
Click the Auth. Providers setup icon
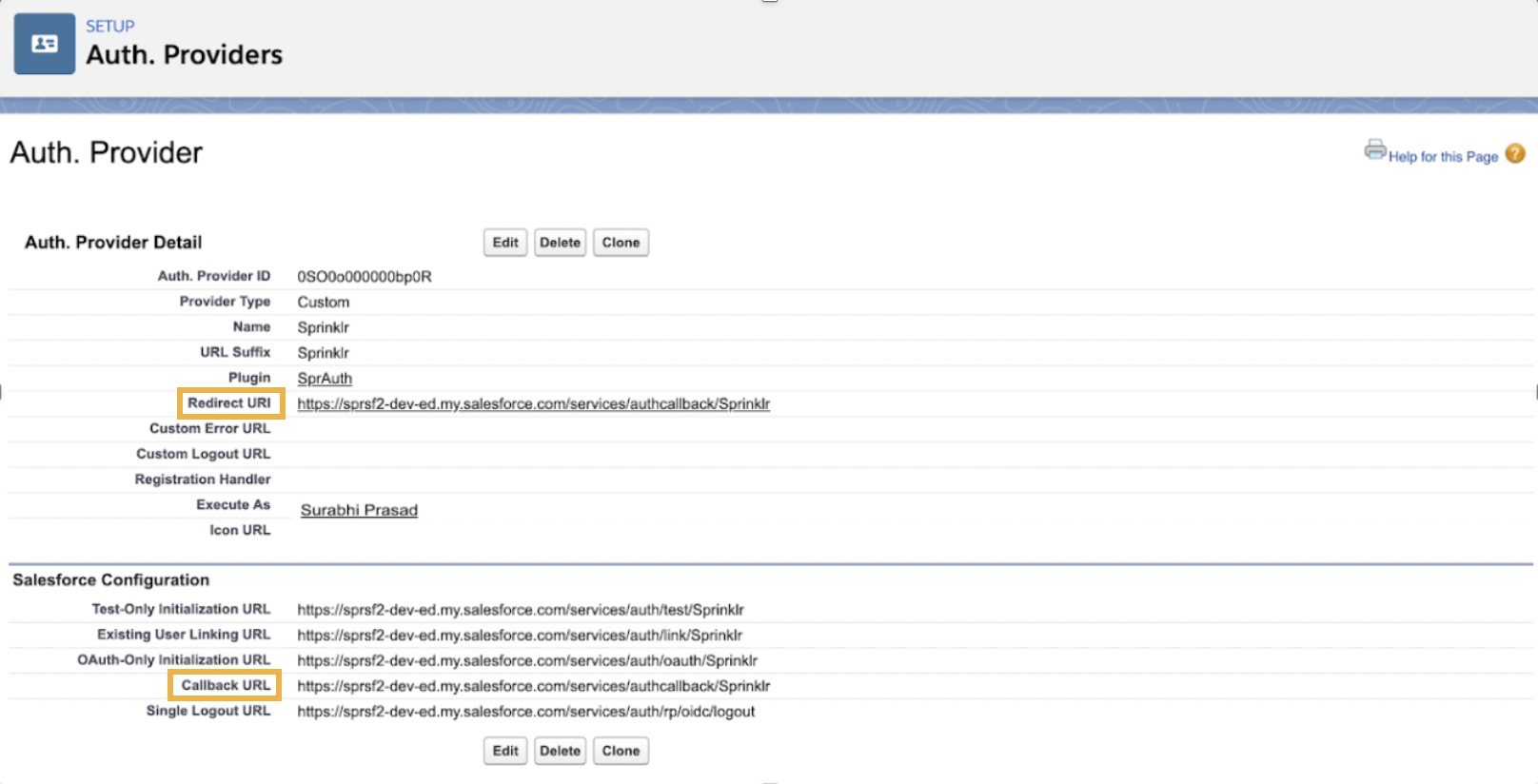pos(45,44)
